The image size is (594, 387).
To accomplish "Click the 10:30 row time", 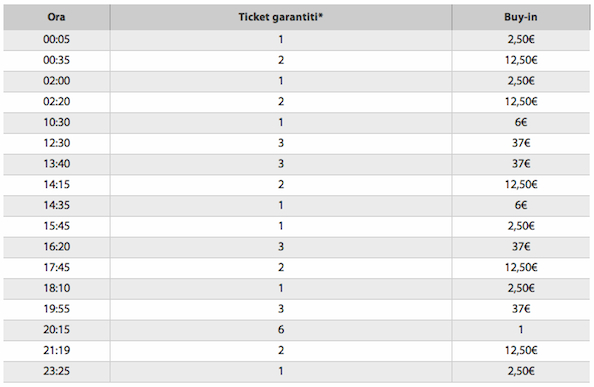I will [x=56, y=122].
